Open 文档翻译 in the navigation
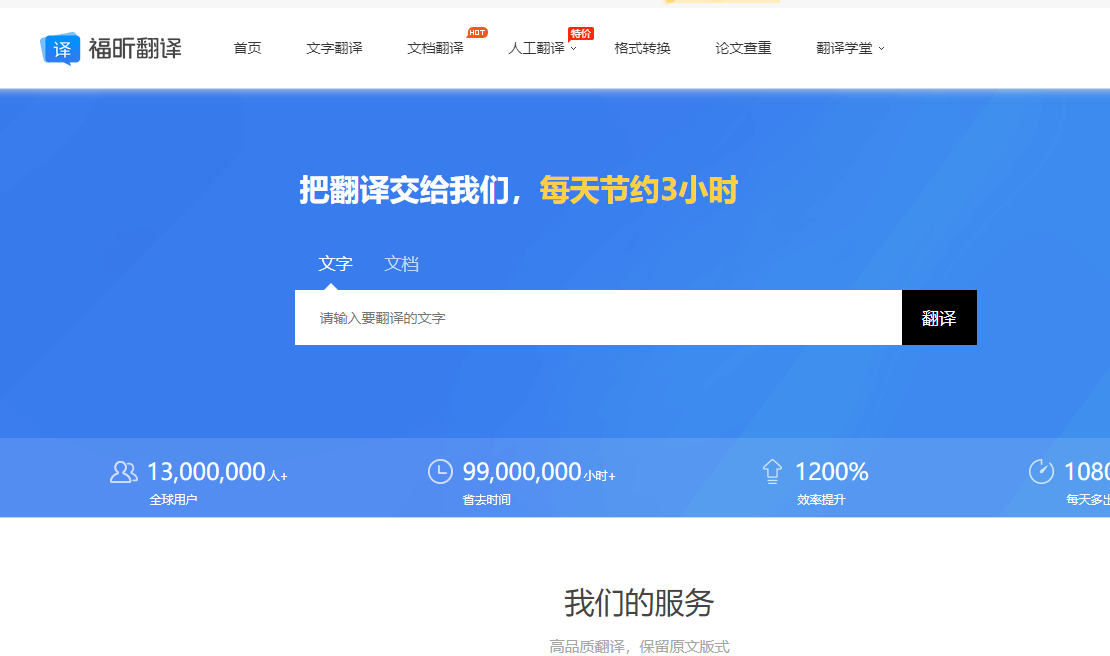 coord(435,48)
